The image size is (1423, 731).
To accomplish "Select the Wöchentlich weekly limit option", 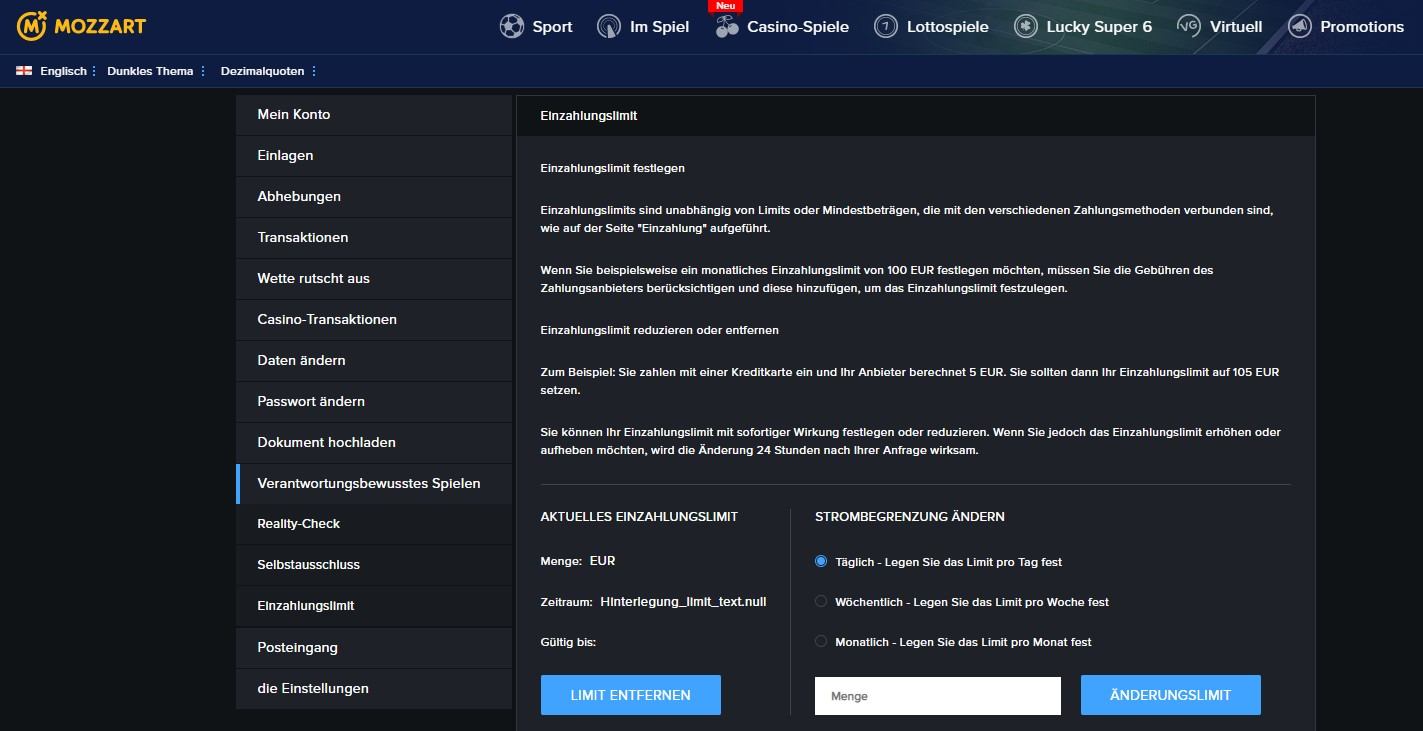I will 821,602.
